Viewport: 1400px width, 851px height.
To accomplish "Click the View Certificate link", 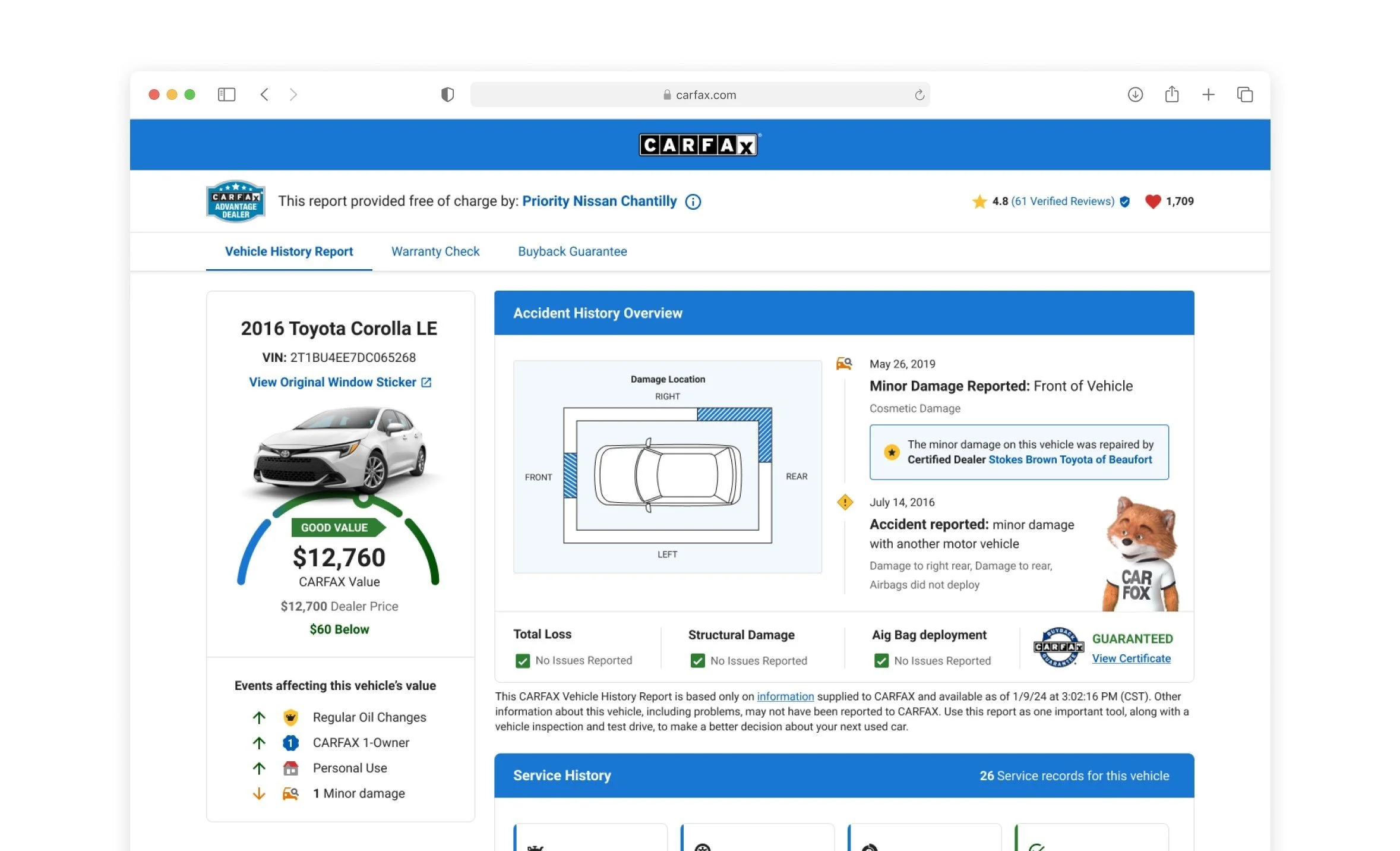I will (x=1131, y=658).
